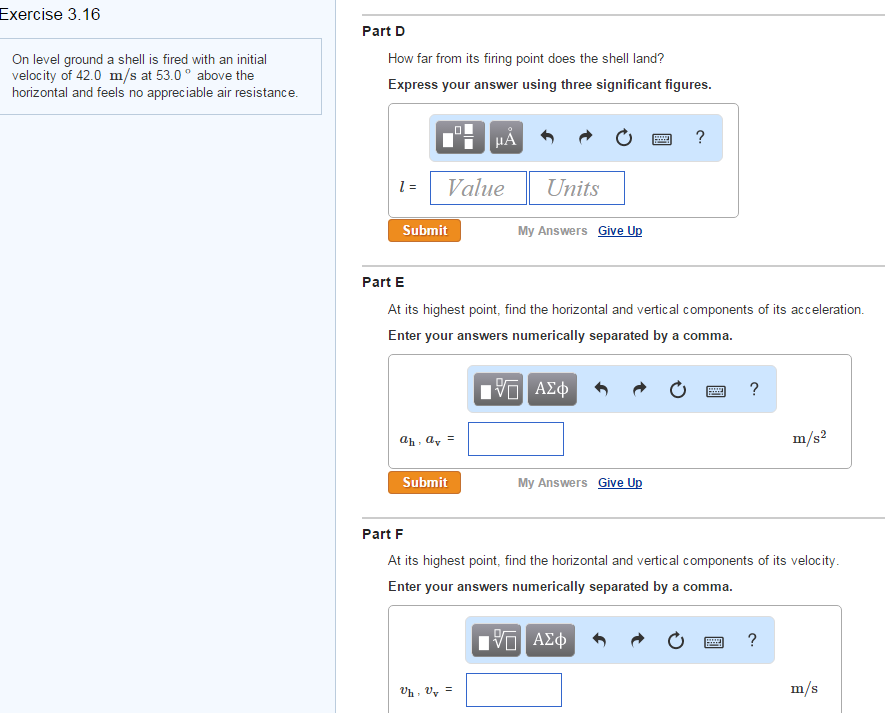Click the help question mark in Part D
Image resolution: width=885 pixels, height=713 pixels.
(x=700, y=137)
